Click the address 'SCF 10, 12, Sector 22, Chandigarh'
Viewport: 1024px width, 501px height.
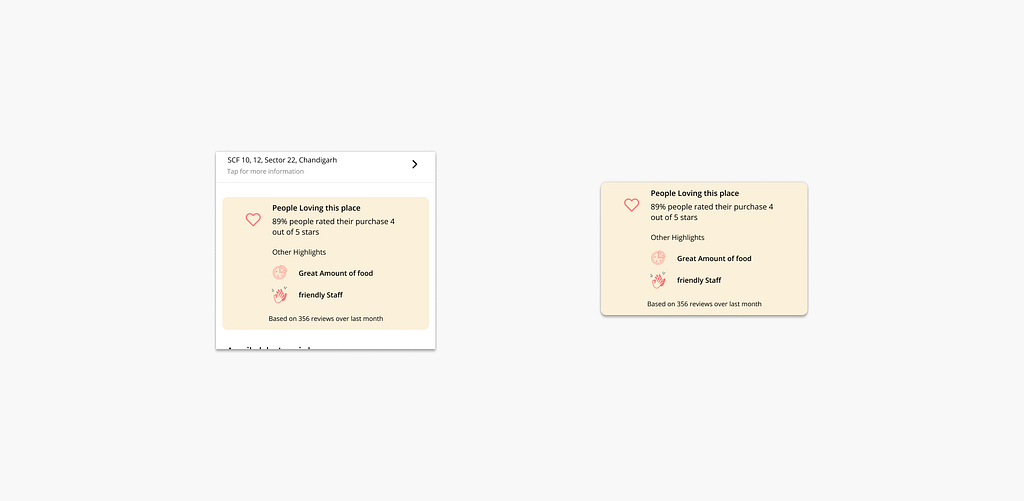pos(282,160)
